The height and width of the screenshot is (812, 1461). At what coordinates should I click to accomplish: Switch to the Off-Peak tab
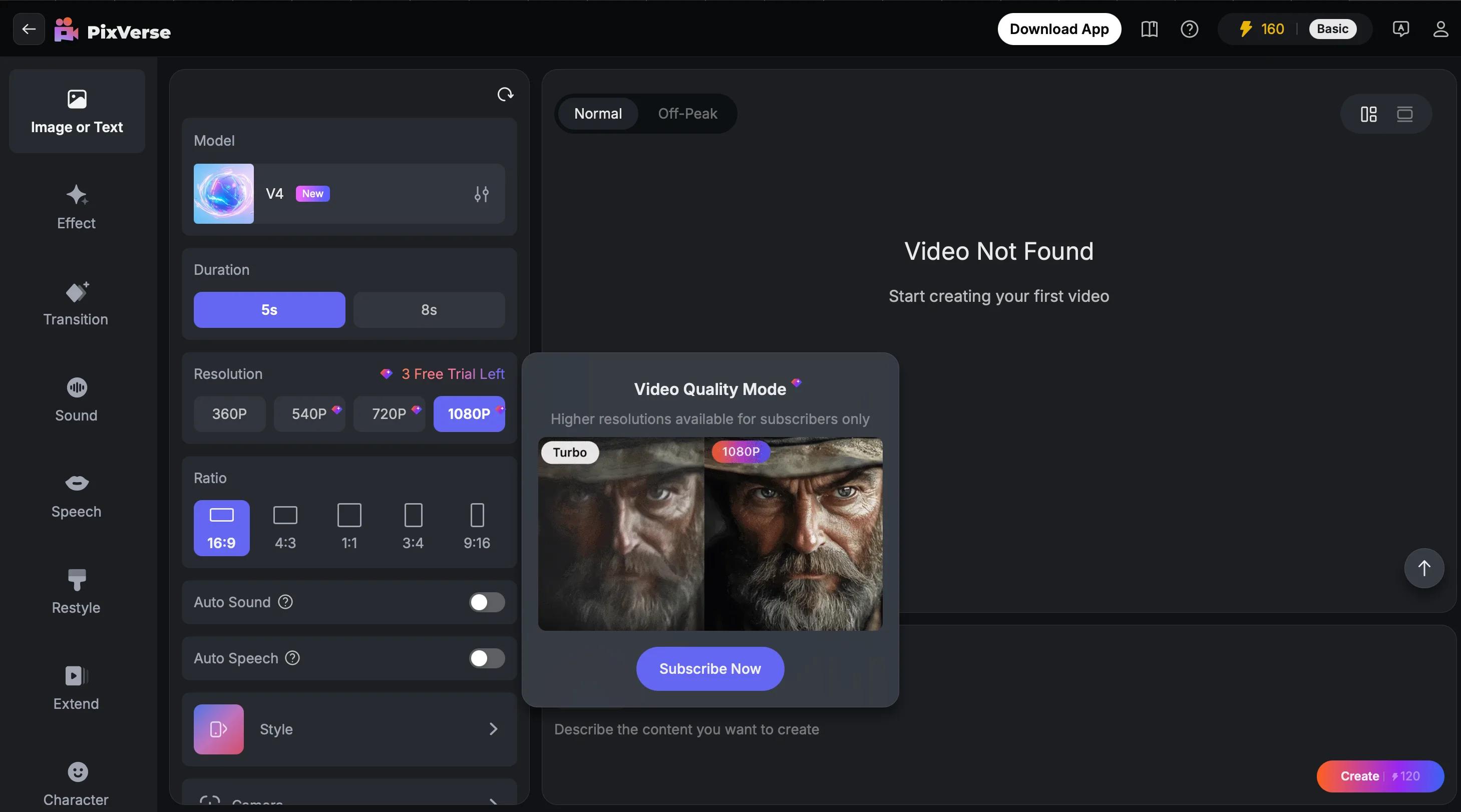(687, 114)
